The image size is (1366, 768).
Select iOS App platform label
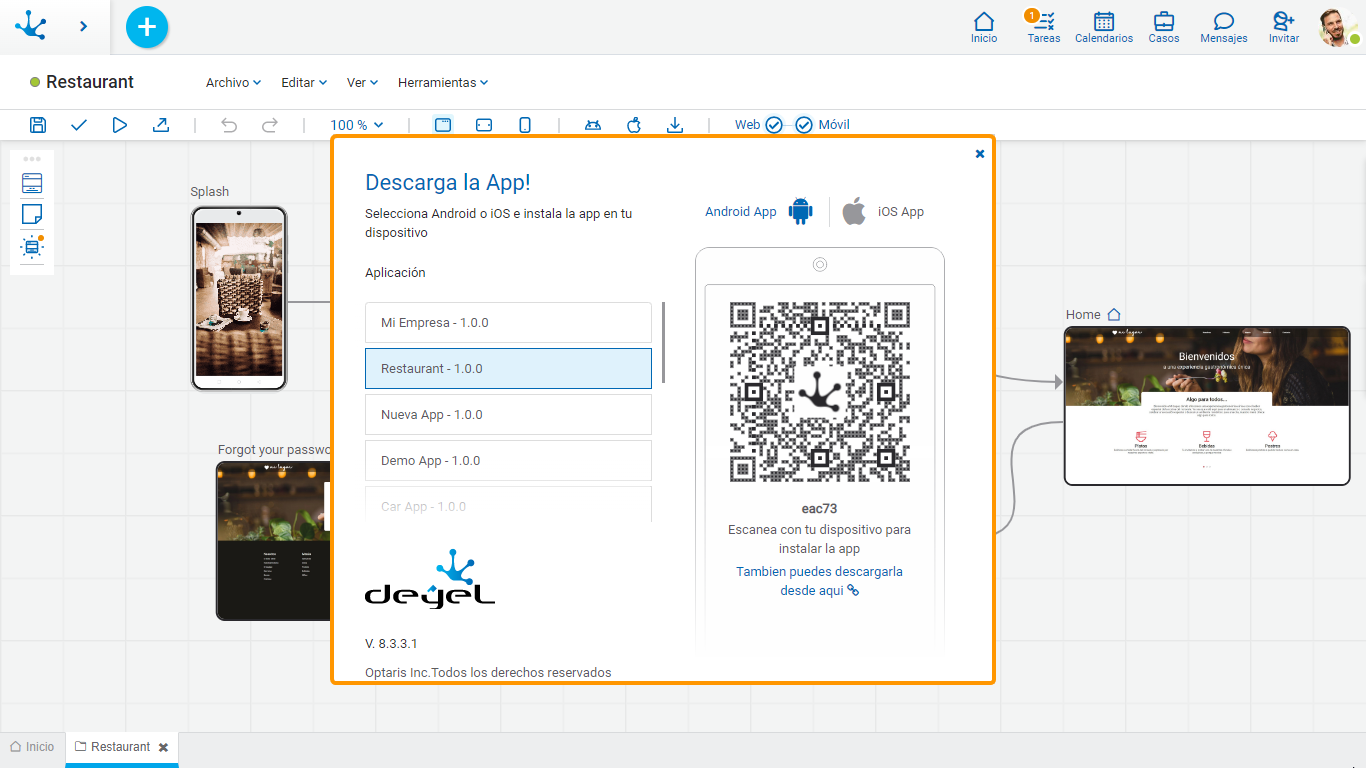pos(901,212)
